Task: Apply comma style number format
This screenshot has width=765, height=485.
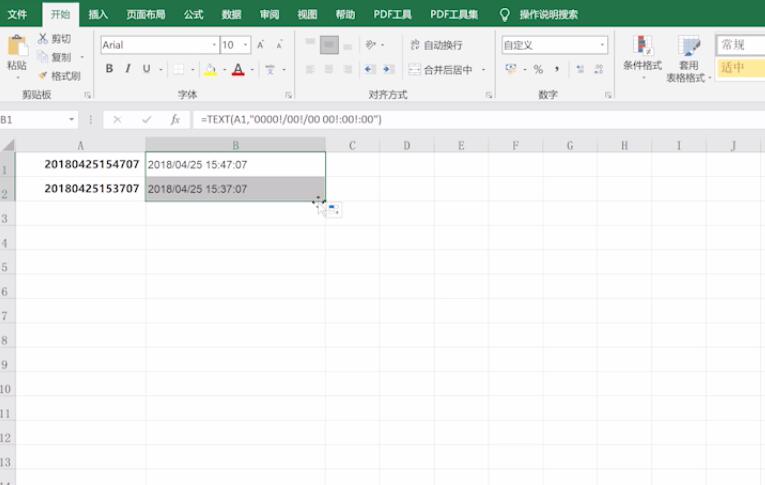Action: (557, 69)
